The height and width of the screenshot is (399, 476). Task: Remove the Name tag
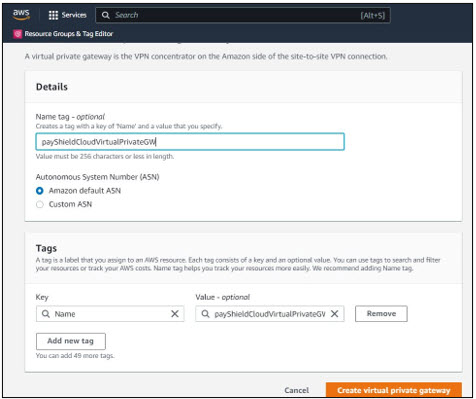click(x=381, y=314)
